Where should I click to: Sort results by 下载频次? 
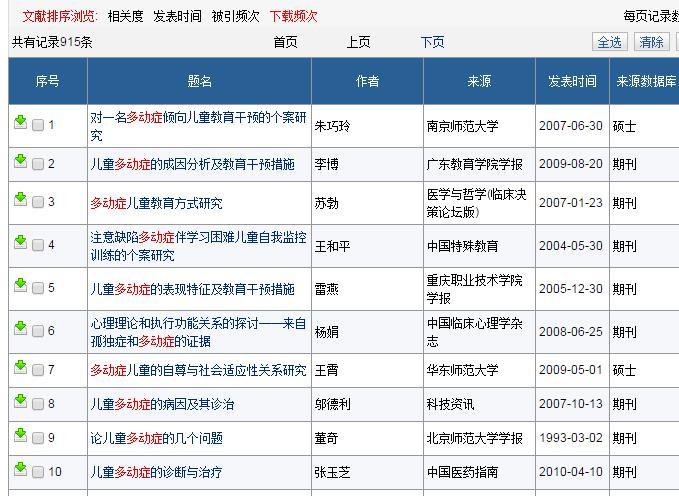pyautogui.click(x=294, y=16)
